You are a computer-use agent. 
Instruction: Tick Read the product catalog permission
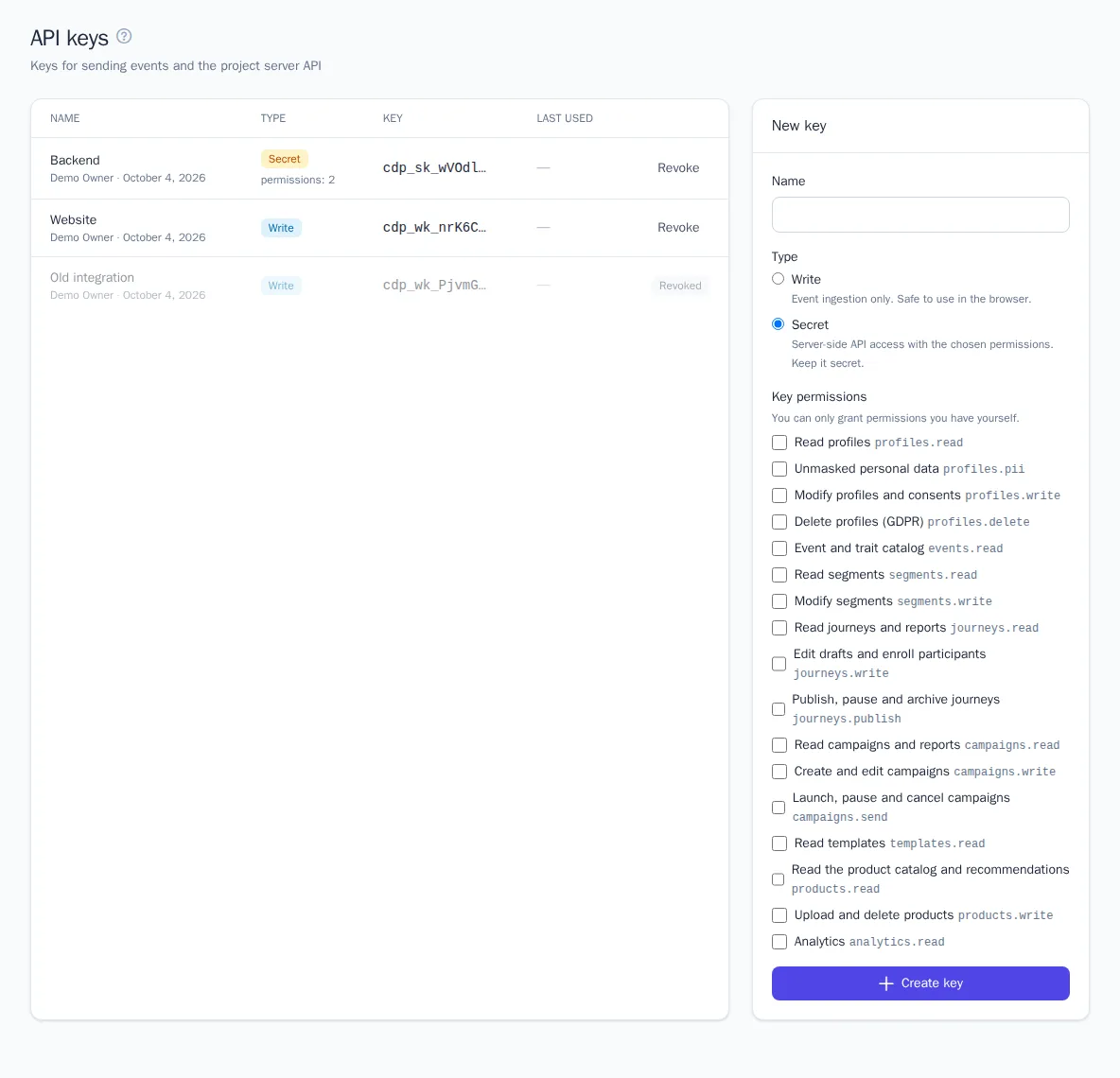(778, 879)
